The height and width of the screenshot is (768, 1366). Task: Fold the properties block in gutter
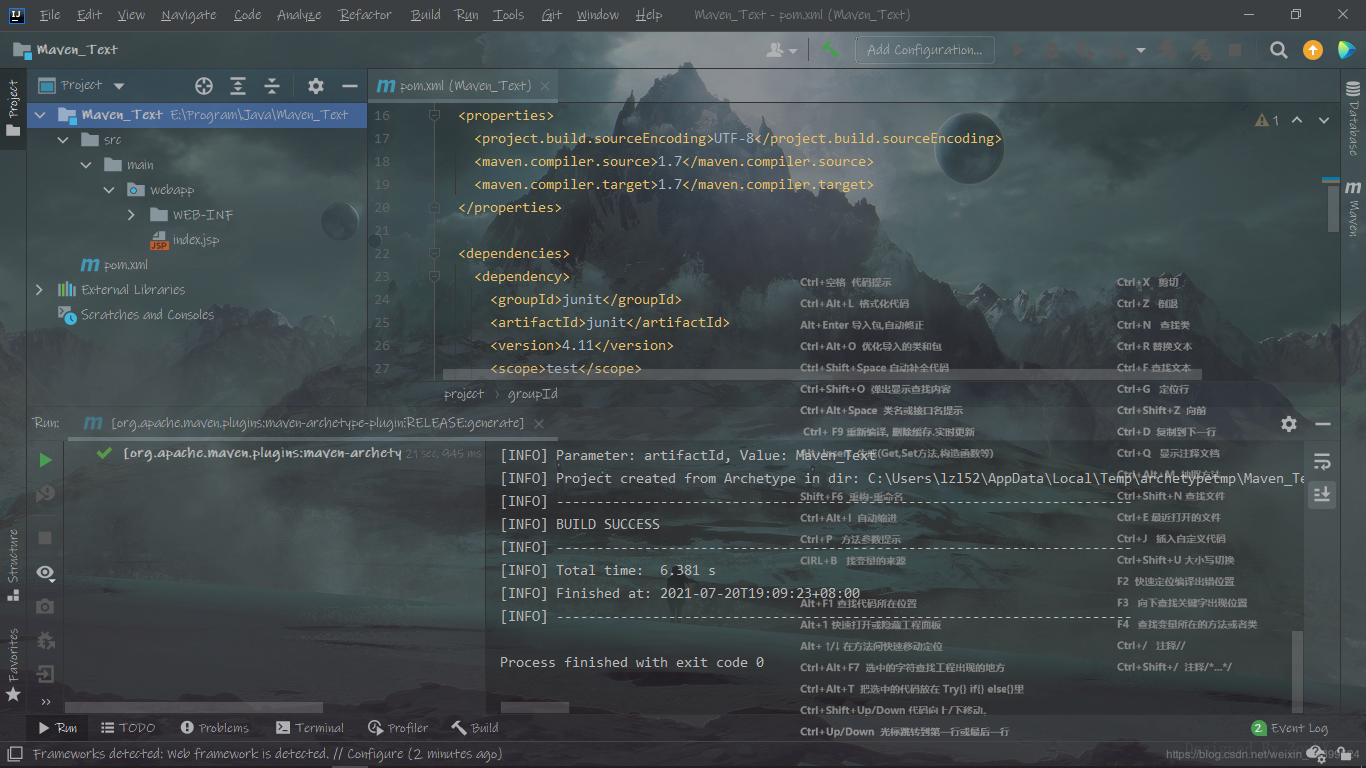click(434, 115)
